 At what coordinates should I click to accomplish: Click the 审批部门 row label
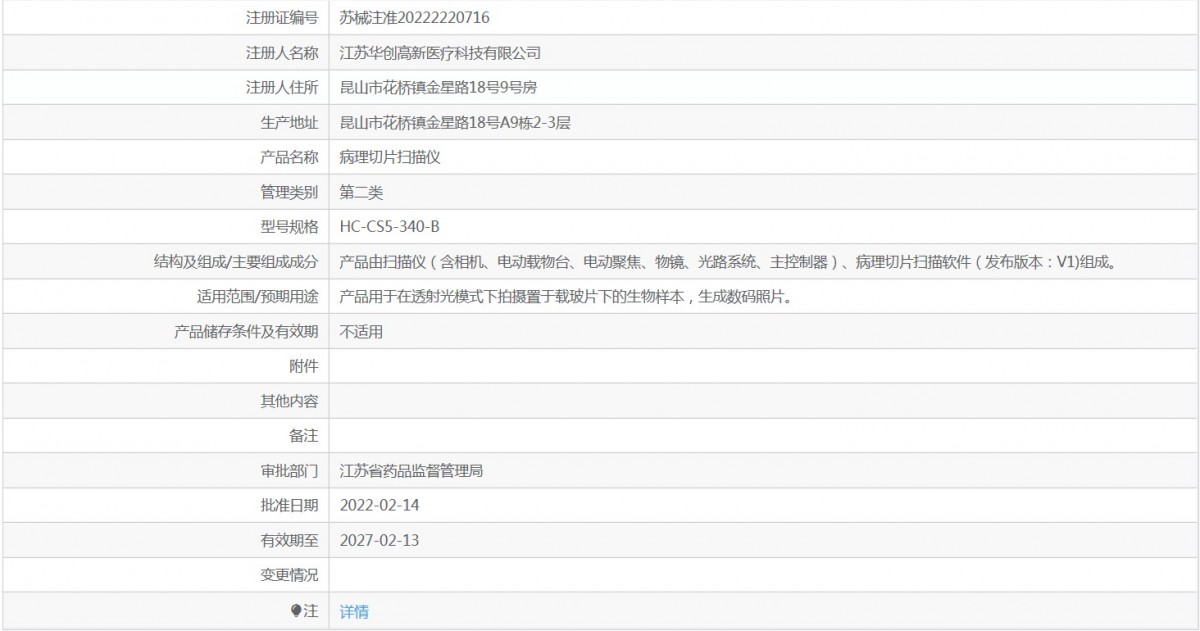(288, 470)
